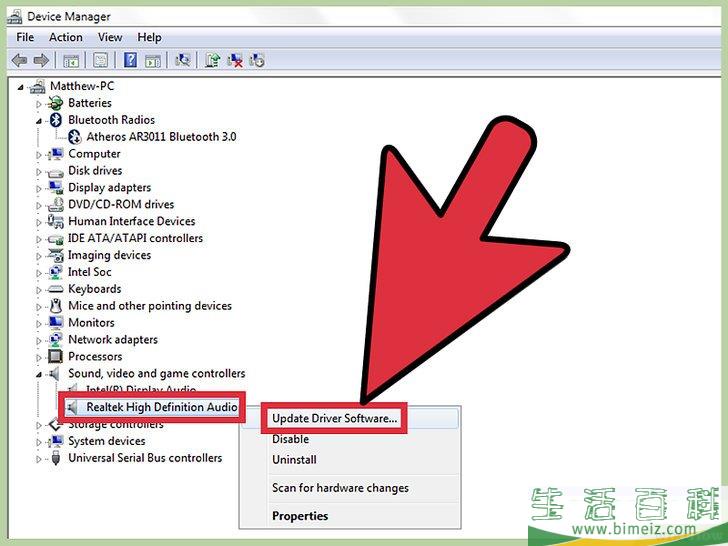
Task: Click the Keyboards icon
Action: [56, 289]
